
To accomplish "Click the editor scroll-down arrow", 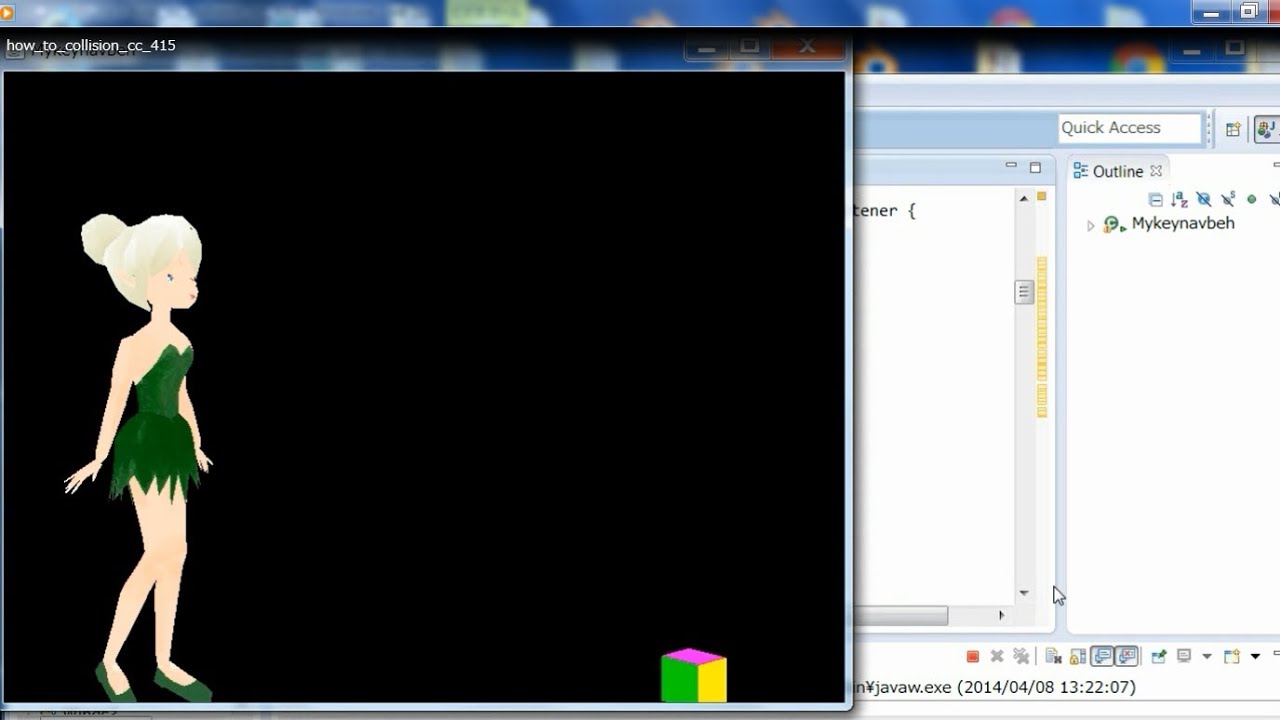I will 1024,593.
